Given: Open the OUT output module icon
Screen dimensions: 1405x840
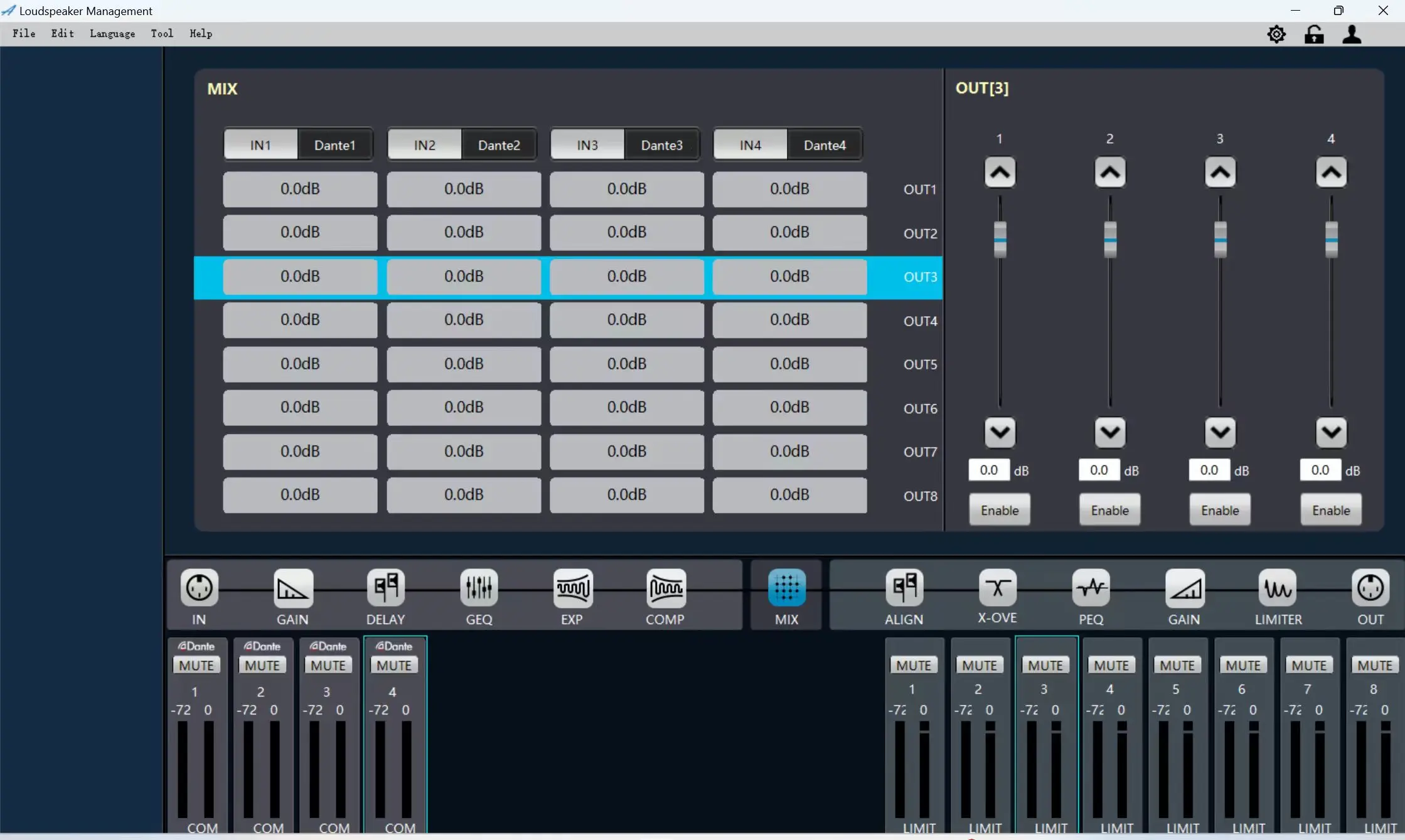Looking at the screenshot, I should pos(1370,588).
